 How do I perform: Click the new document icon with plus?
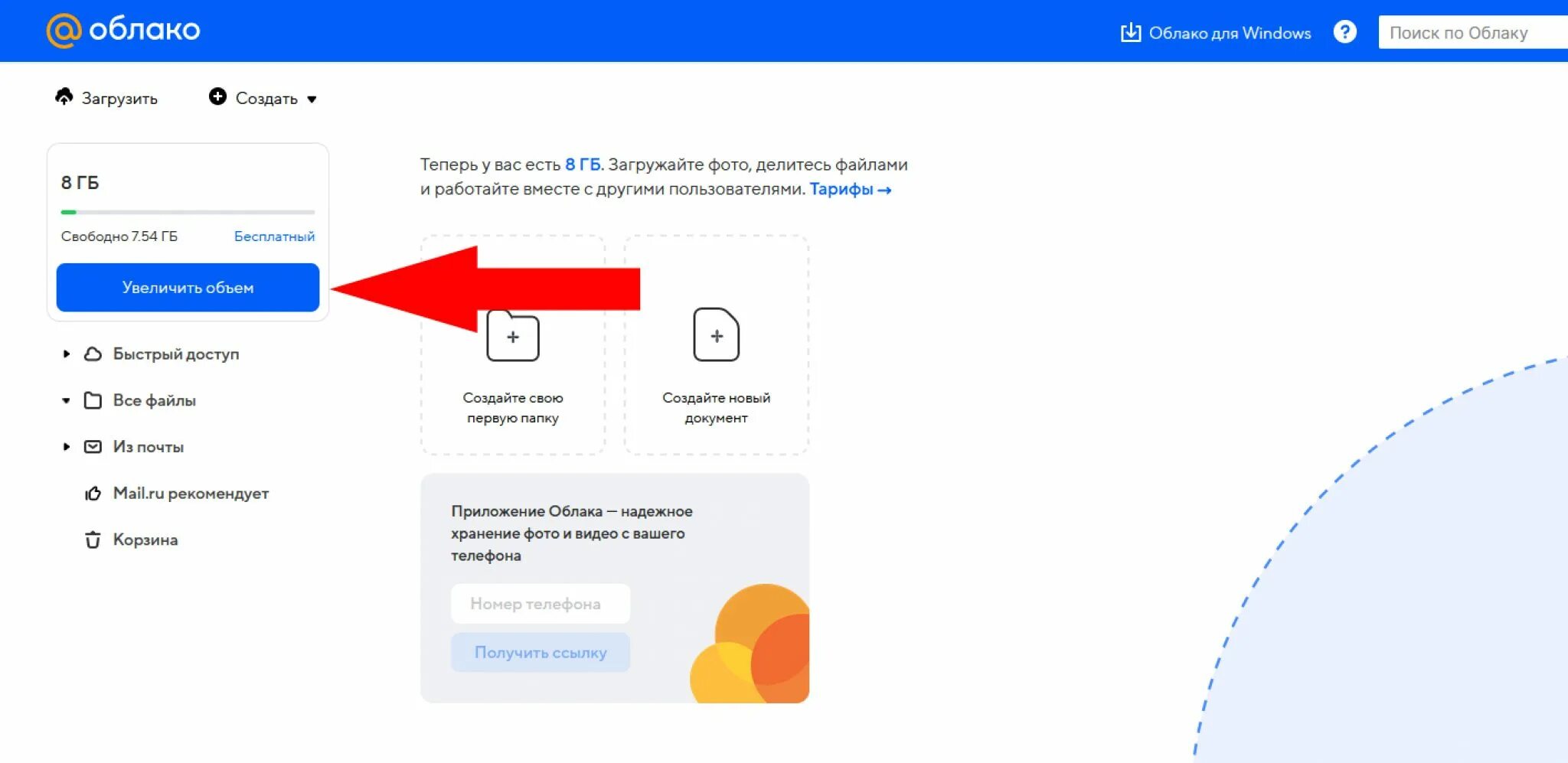[x=717, y=334]
